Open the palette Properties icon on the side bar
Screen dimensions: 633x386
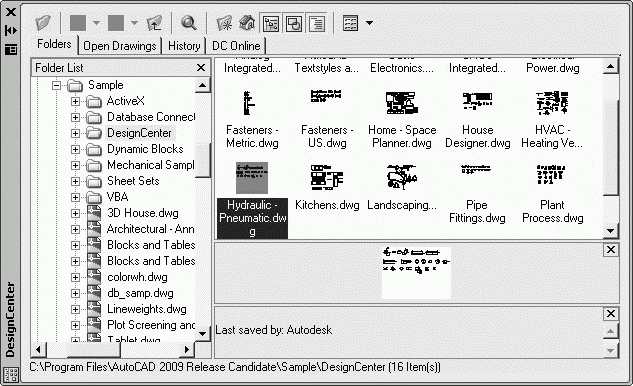click(x=11, y=50)
